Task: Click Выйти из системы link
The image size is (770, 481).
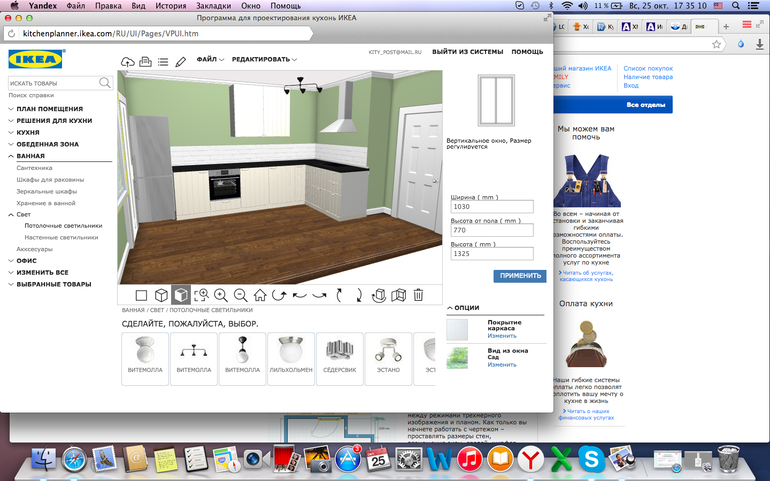Action: pos(468,52)
